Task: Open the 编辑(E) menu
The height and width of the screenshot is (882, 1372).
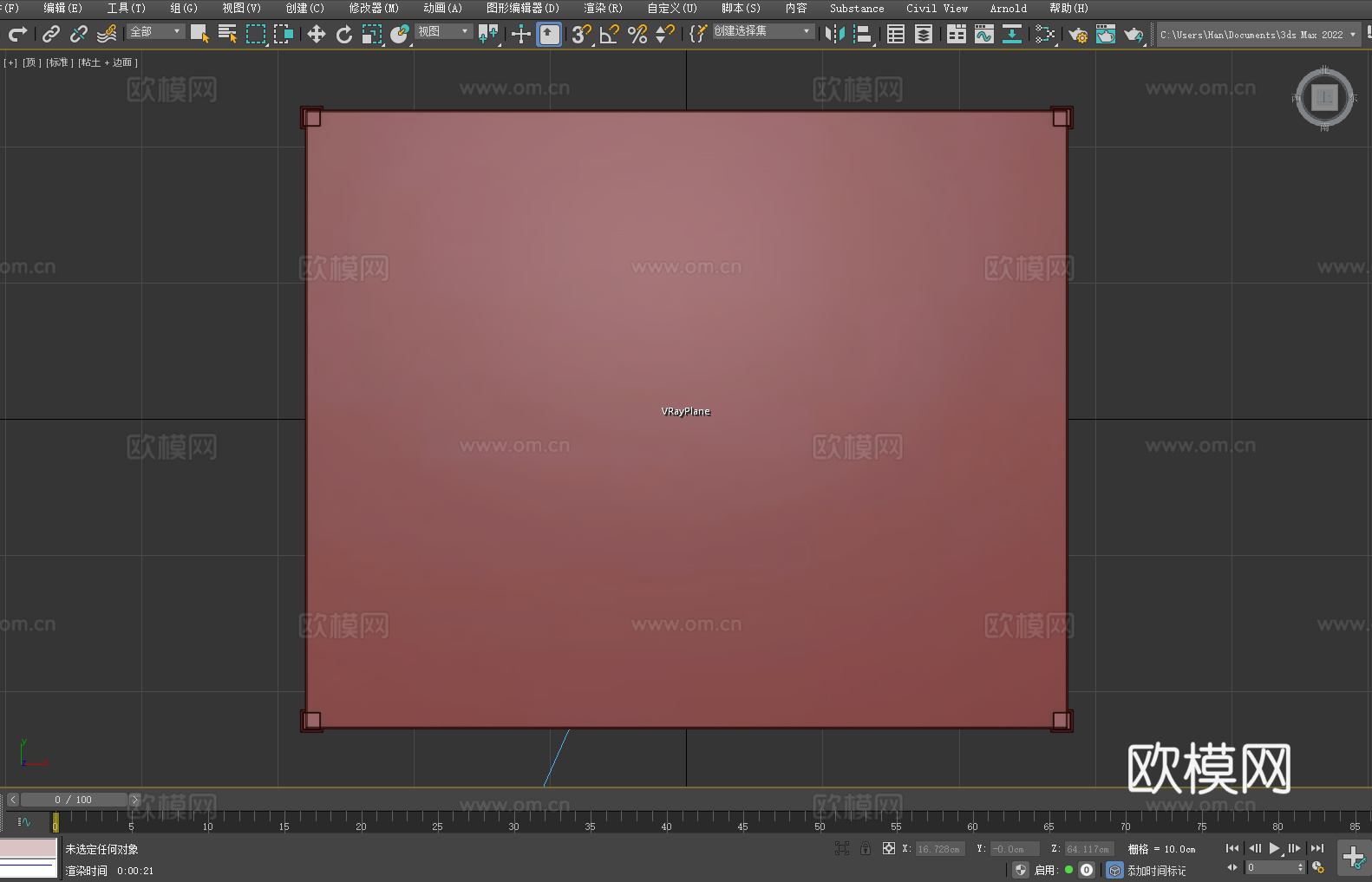Action: point(62,8)
